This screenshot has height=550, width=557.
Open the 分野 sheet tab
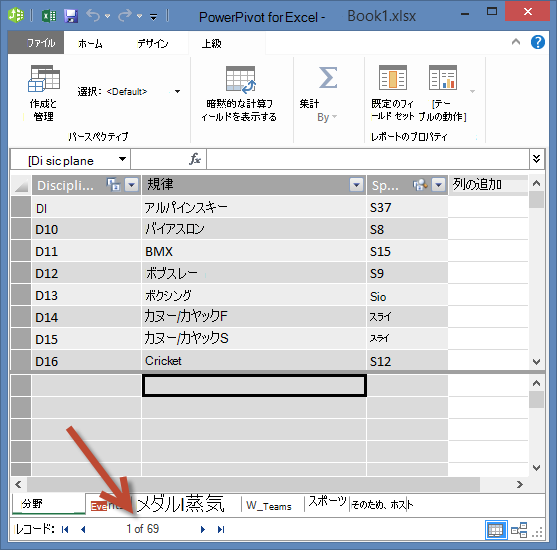click(48, 503)
